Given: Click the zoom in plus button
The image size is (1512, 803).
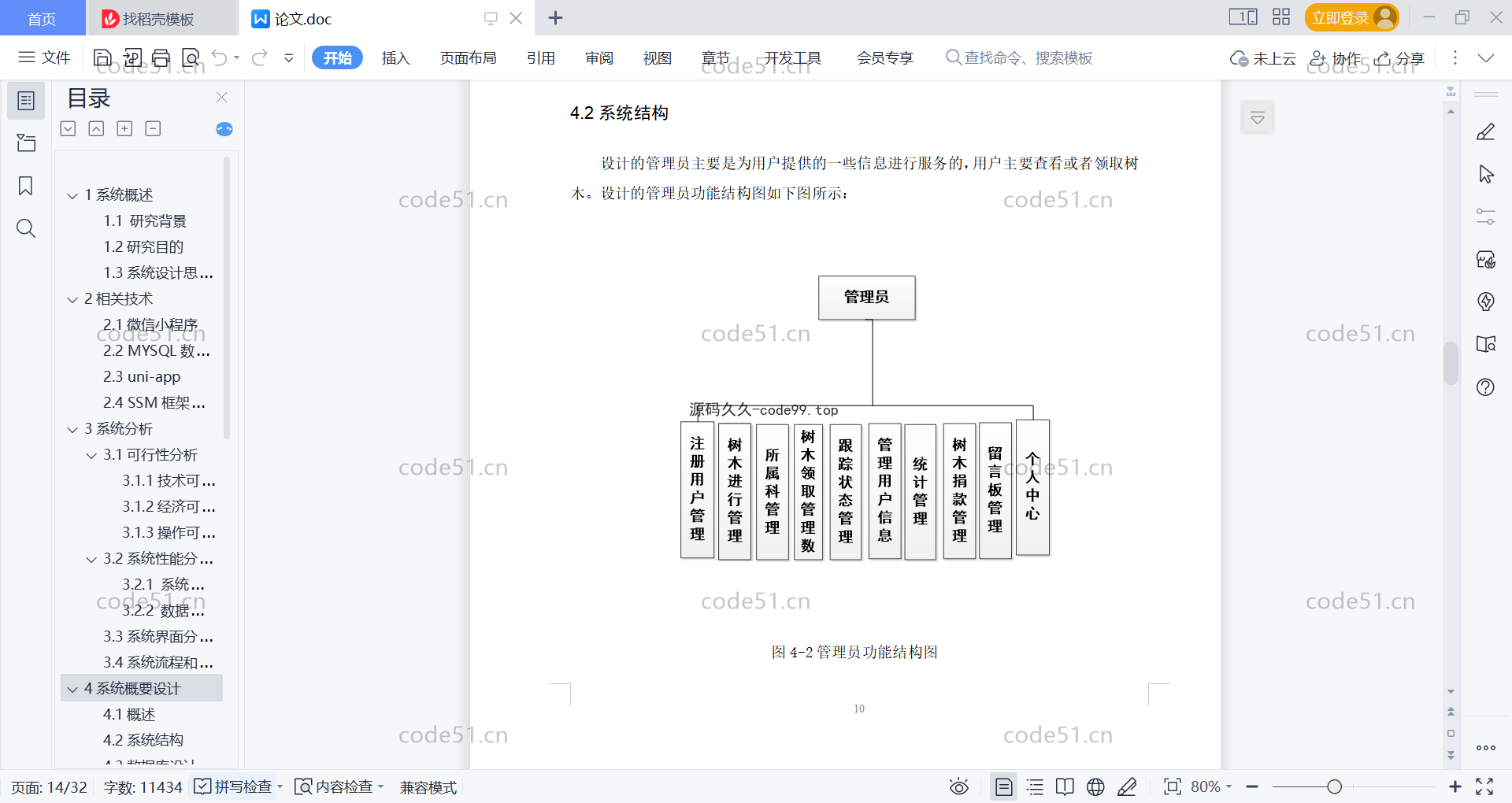Looking at the screenshot, I should tap(1455, 786).
